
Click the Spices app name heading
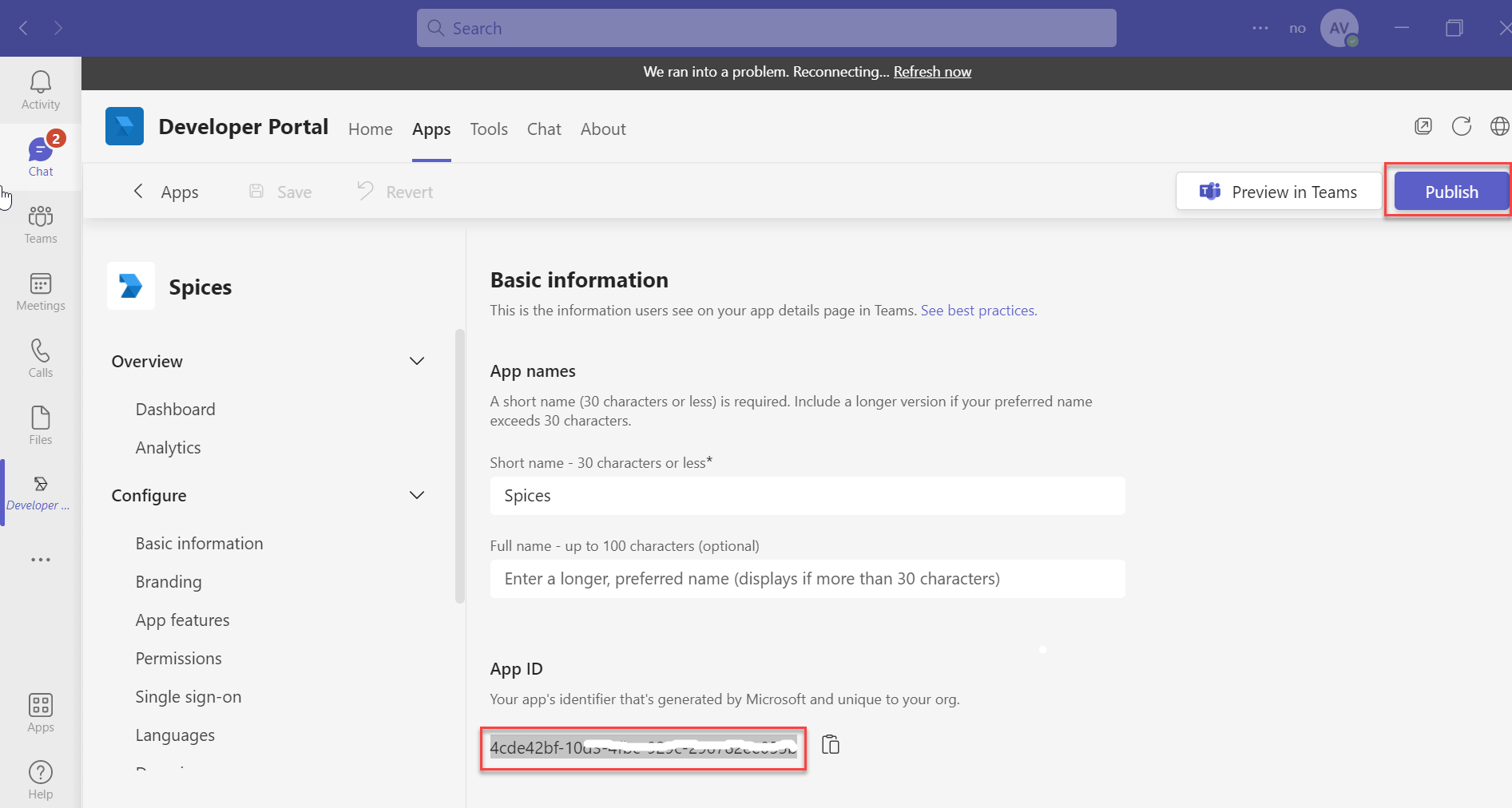200,287
